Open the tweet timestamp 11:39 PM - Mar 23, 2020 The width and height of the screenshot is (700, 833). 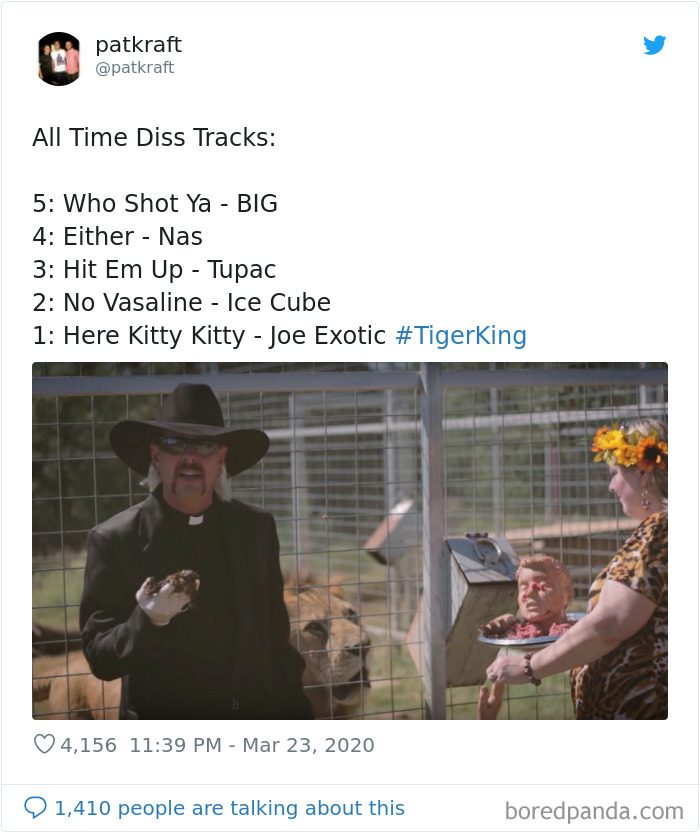pyautogui.click(x=252, y=745)
